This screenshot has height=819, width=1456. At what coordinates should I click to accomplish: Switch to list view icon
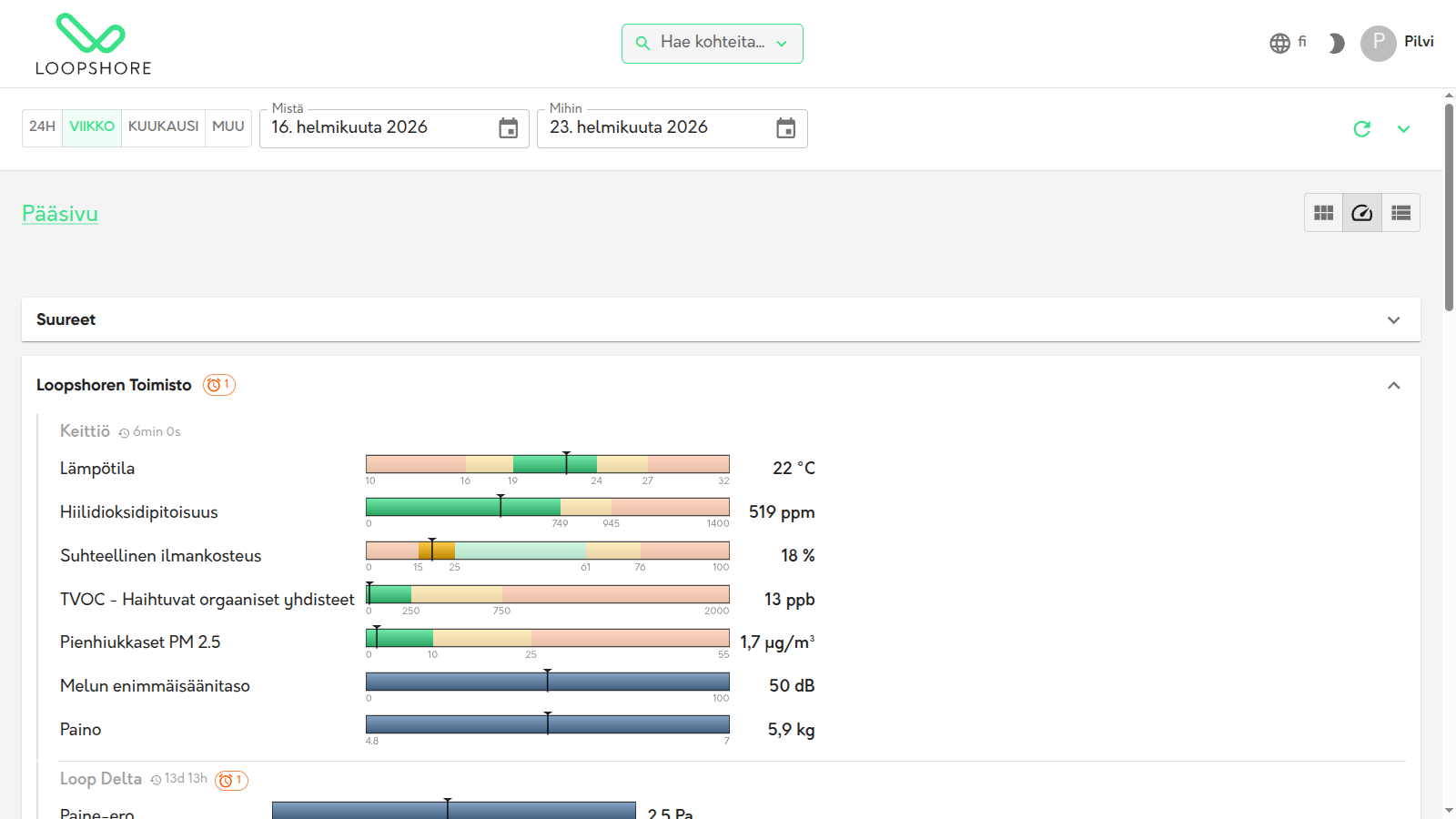pos(1400,213)
